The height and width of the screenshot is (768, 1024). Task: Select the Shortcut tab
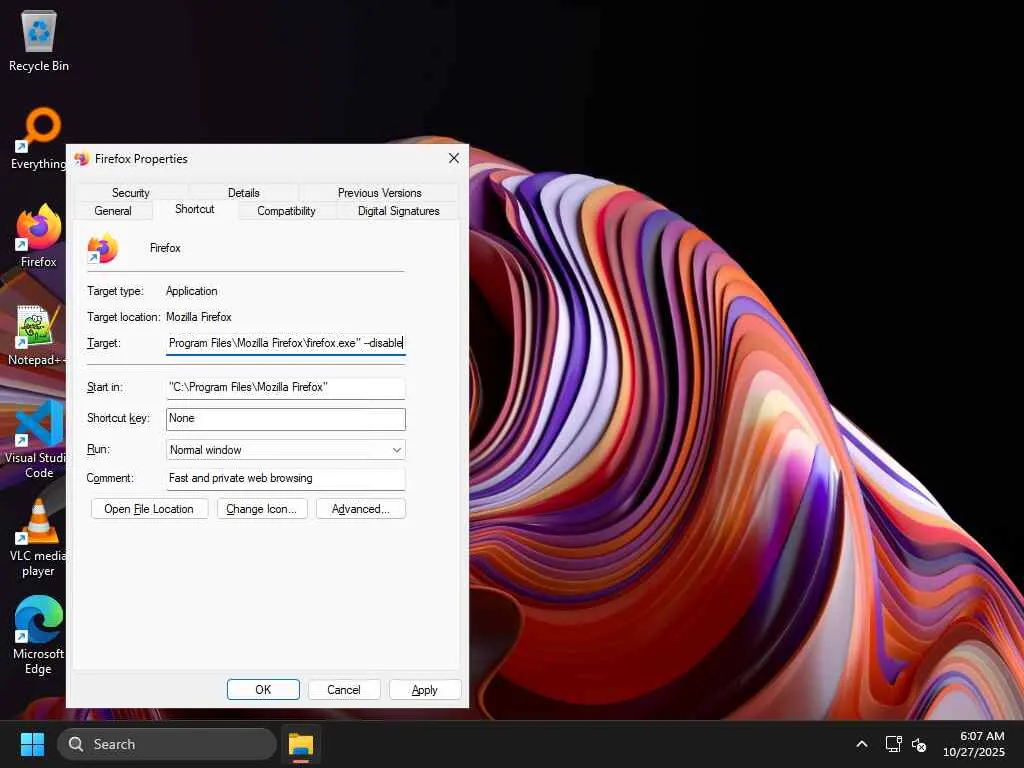coord(195,209)
